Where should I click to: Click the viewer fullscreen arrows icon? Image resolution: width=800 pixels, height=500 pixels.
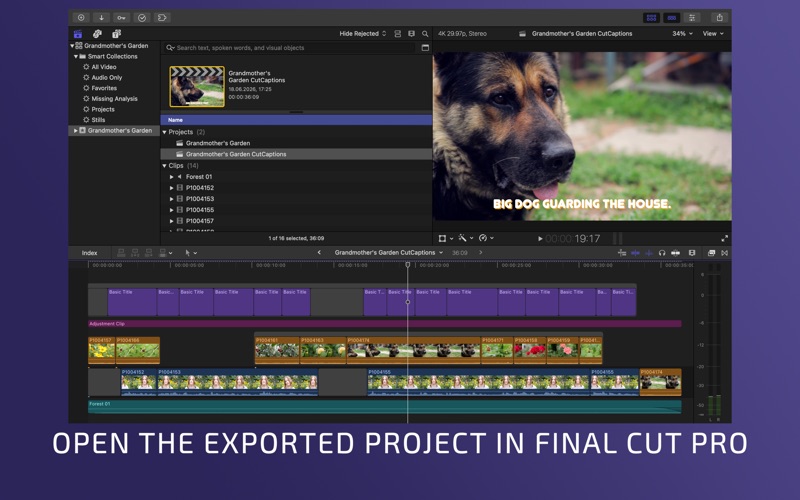(x=724, y=238)
